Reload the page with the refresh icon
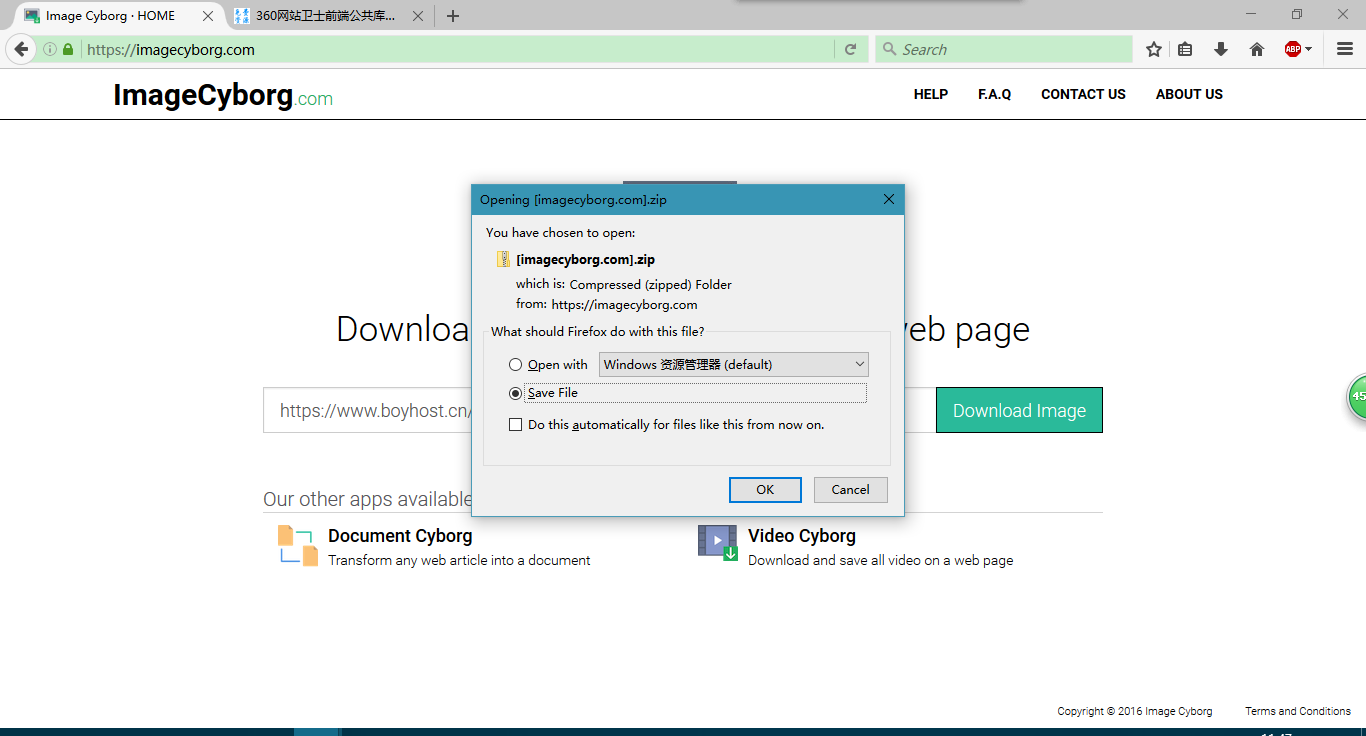 [850, 49]
